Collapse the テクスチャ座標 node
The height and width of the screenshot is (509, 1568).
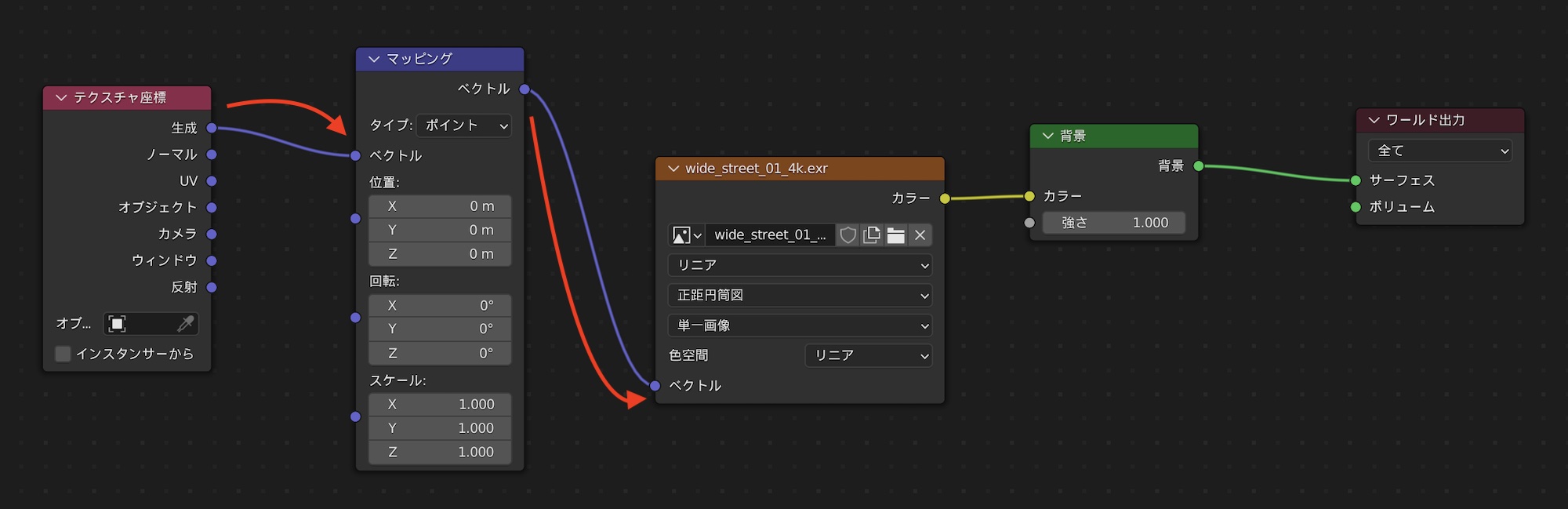[61, 98]
